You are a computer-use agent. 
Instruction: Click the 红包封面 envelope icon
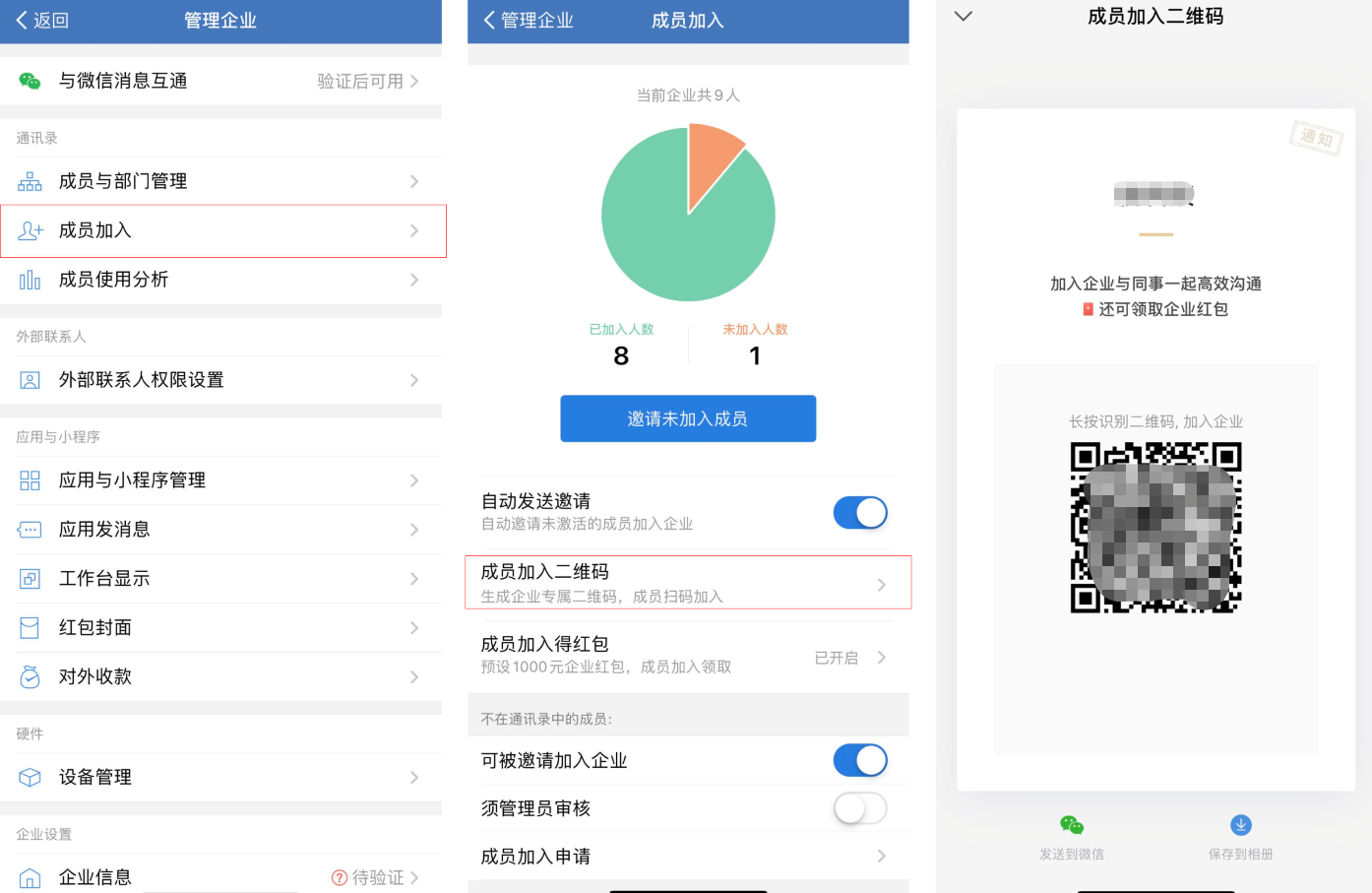coord(30,628)
